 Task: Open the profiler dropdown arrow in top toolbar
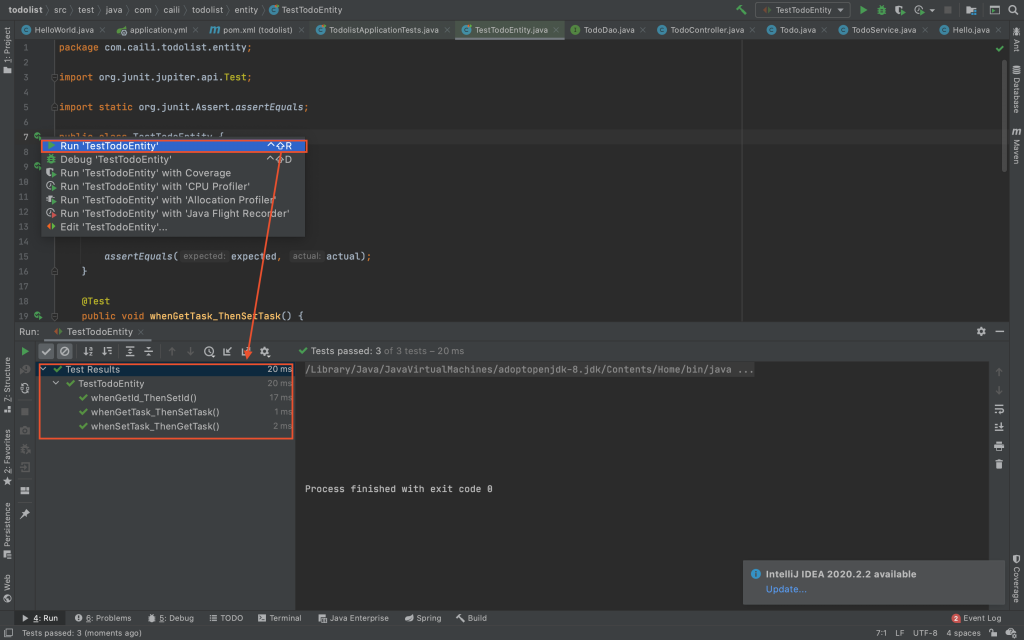(932, 10)
